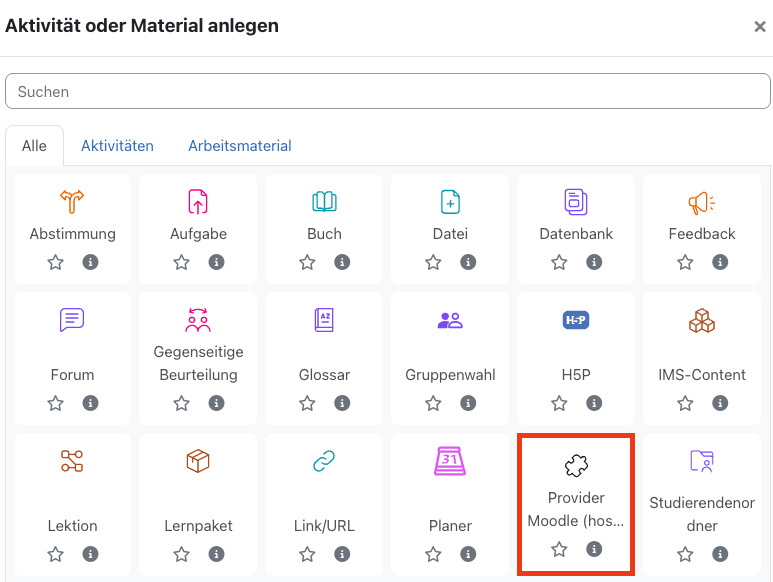The image size is (773, 582).
Task: Favorite the Studierendenordner activity
Action: point(685,554)
